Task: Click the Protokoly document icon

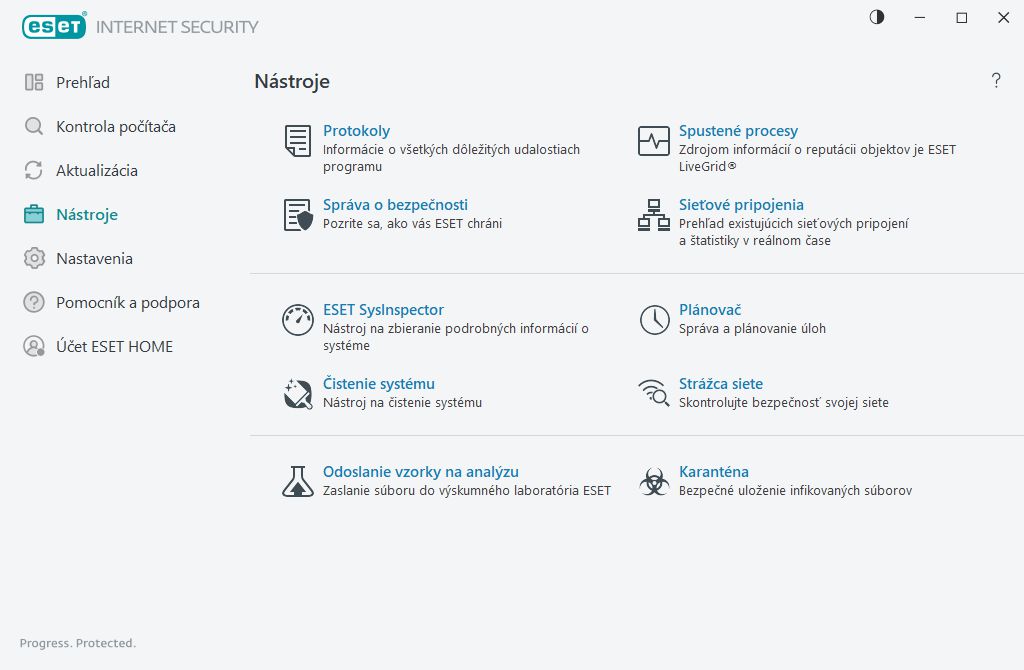Action: tap(298, 141)
